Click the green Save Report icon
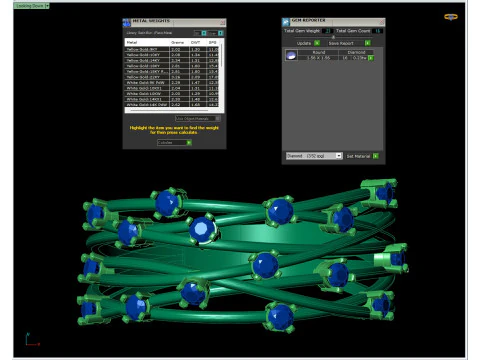The height and width of the screenshot is (360, 480). [367, 43]
